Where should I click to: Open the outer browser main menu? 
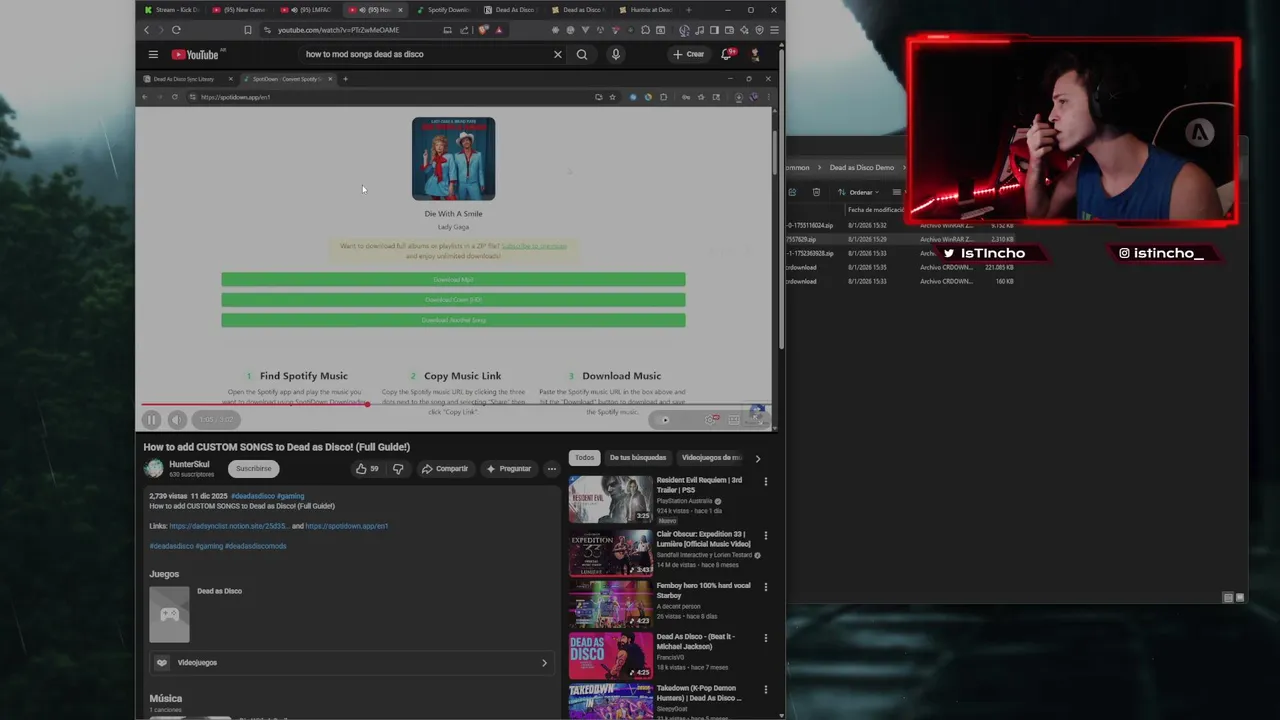click(x=774, y=30)
